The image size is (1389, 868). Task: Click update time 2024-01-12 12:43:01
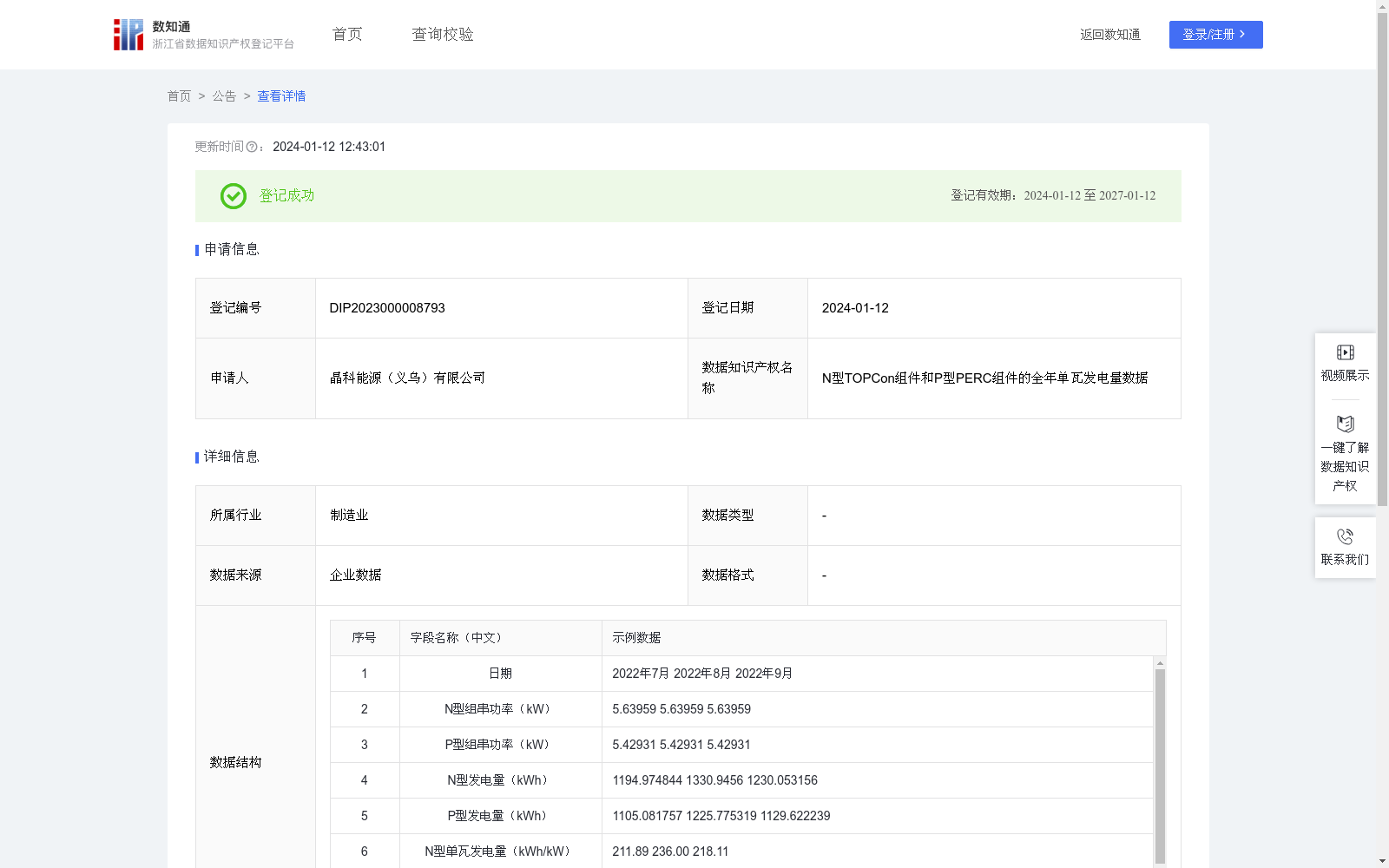pos(329,148)
